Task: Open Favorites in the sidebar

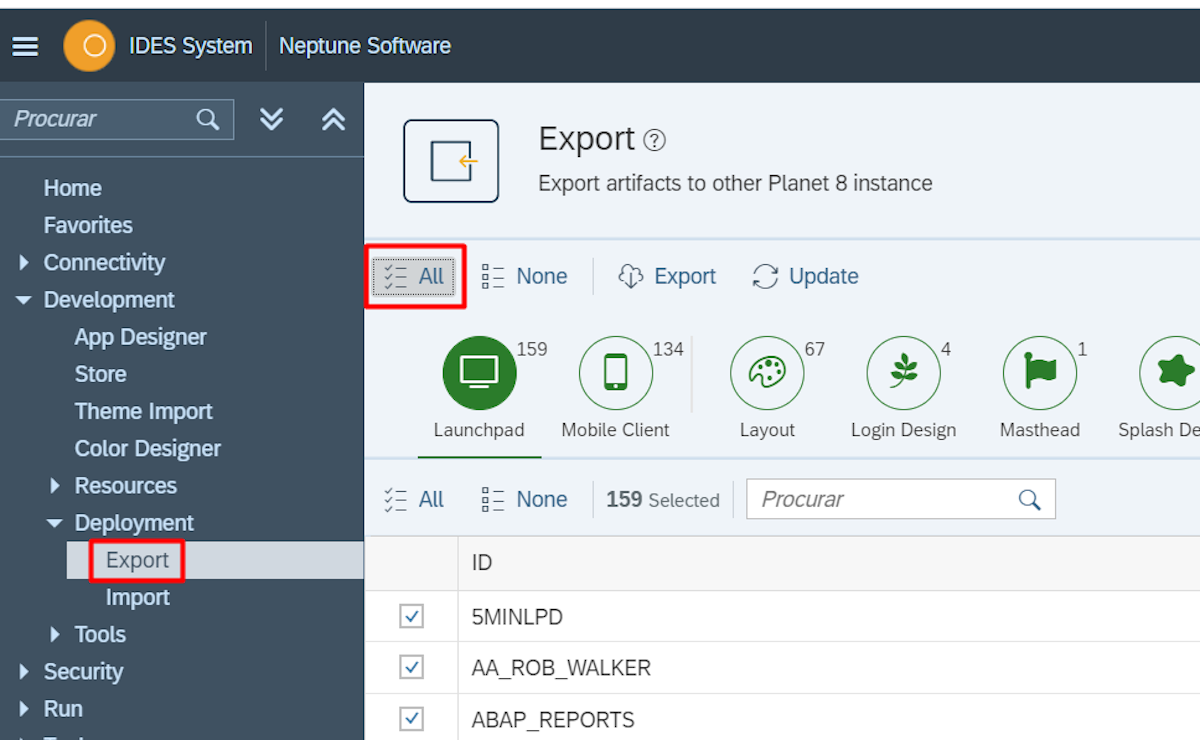Action: 88,225
